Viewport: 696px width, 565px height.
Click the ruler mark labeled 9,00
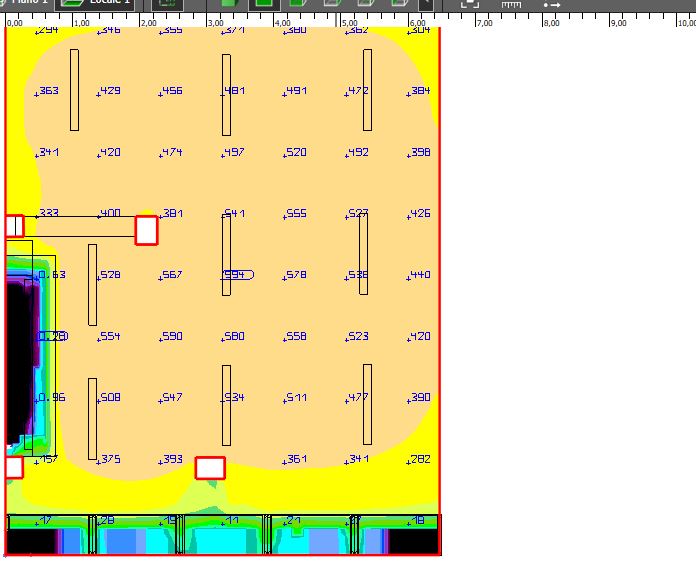(x=619, y=23)
